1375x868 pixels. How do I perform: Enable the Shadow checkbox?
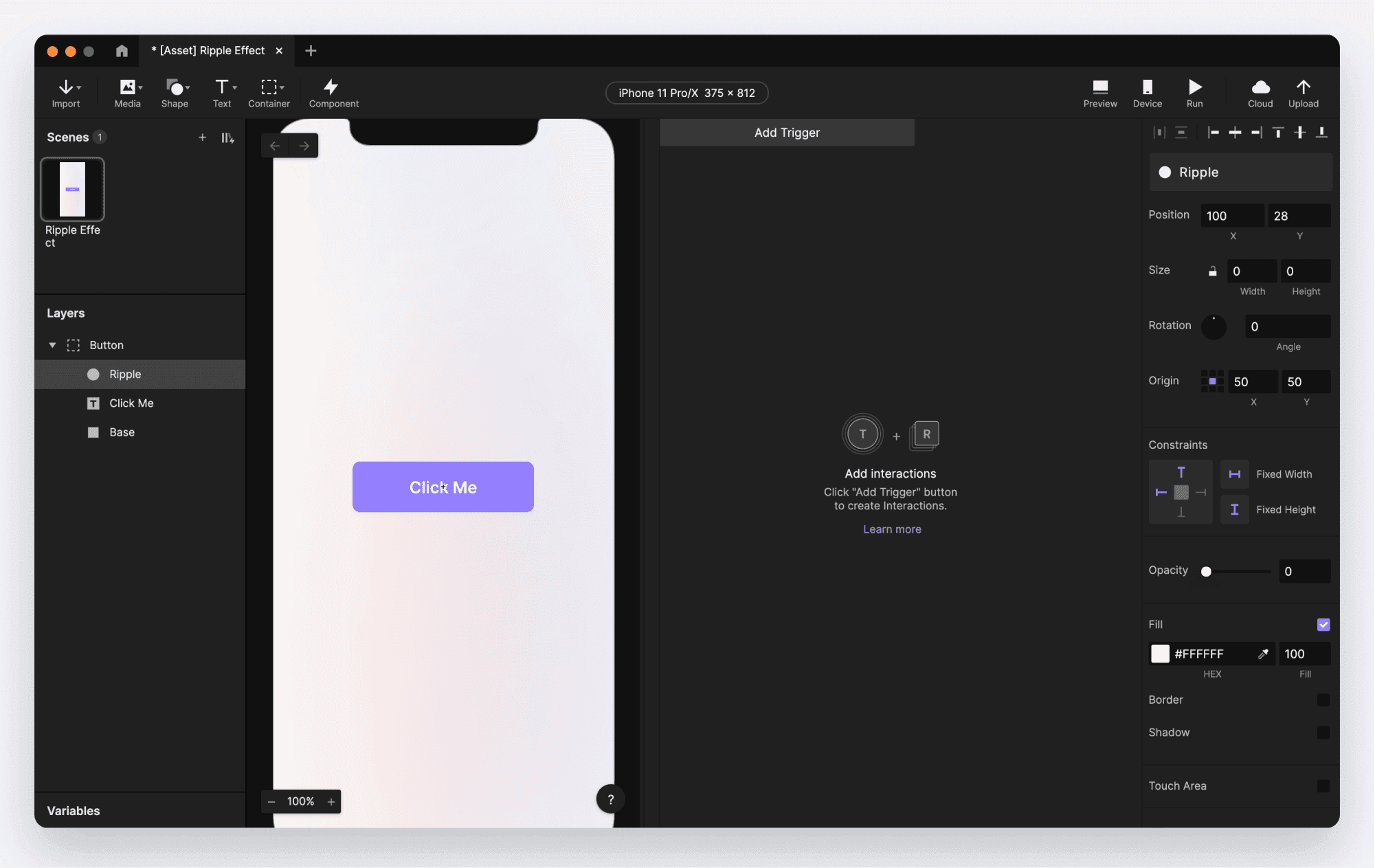click(1323, 733)
